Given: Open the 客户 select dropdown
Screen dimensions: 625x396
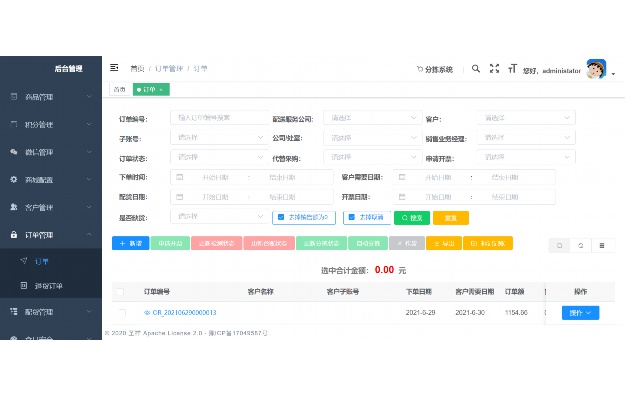Looking at the screenshot, I should (x=526, y=118).
